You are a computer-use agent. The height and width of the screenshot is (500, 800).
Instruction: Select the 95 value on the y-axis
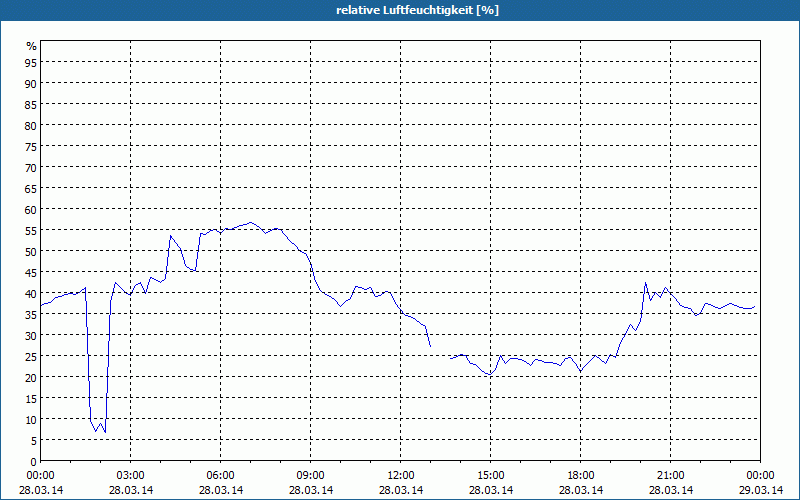31,62
